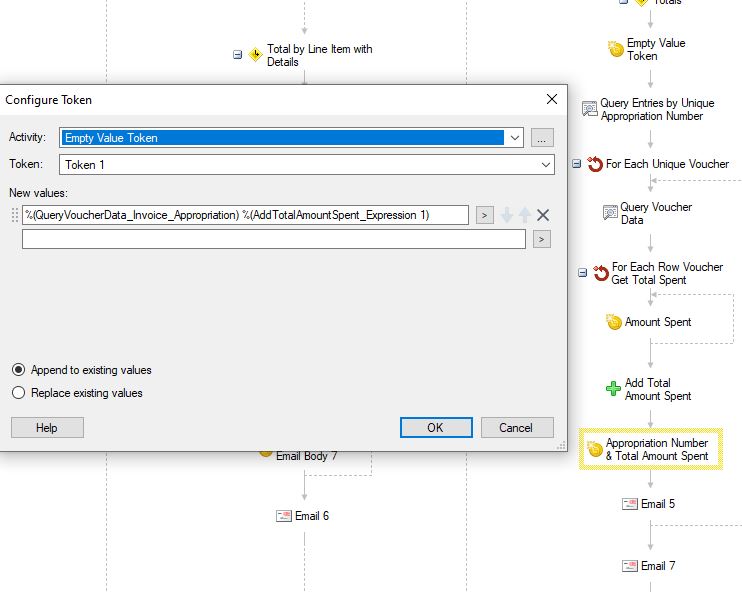Click the Query Voucher Data label
The image size is (742, 592).
656,213
